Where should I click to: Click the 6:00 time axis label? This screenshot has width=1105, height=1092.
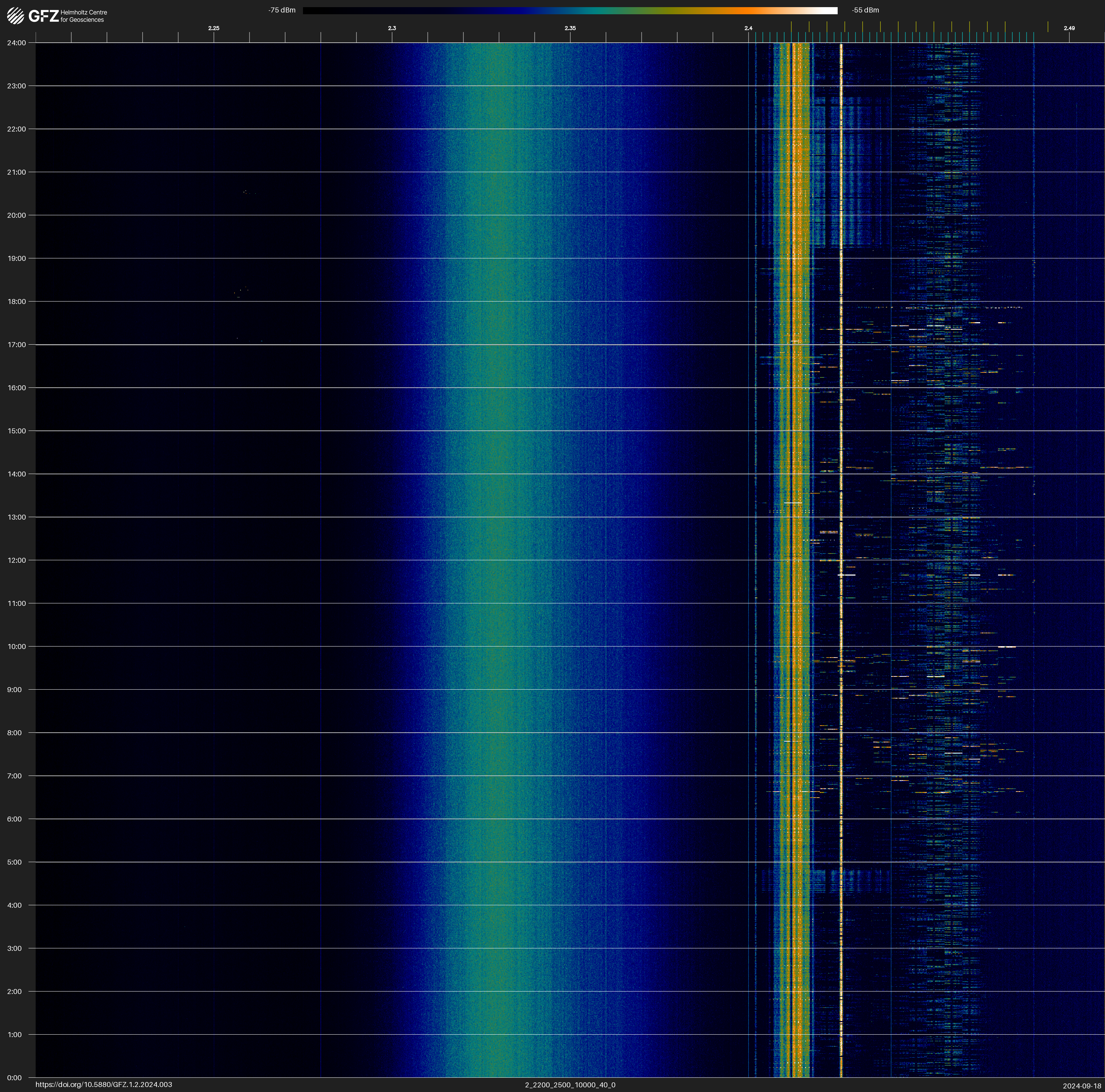pyautogui.click(x=14, y=819)
